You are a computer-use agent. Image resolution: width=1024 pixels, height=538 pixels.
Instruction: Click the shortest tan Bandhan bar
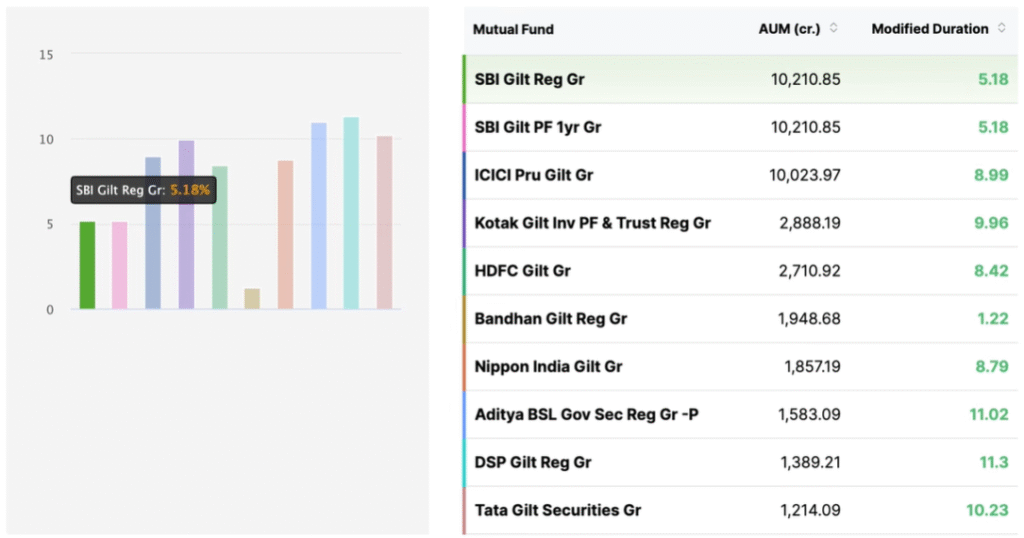[252, 298]
